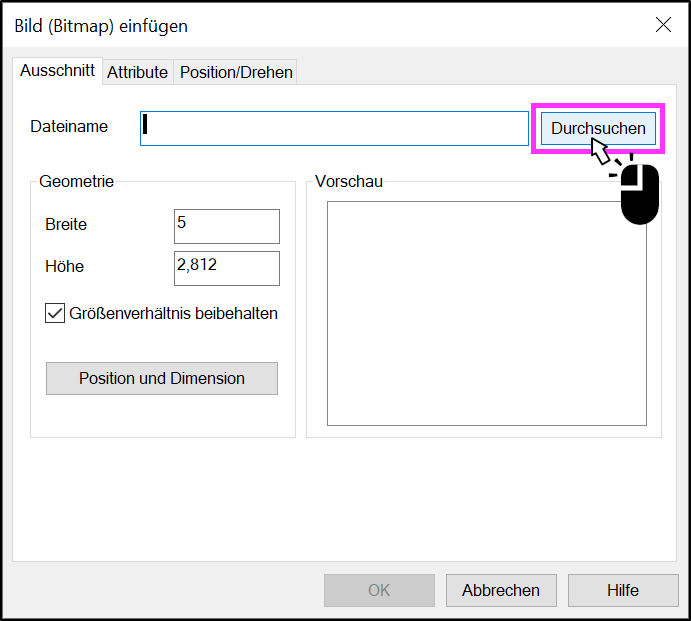This screenshot has width=691, height=621.
Task: Close the Bild (Bitmap) einfügen dialog
Action: point(663,25)
